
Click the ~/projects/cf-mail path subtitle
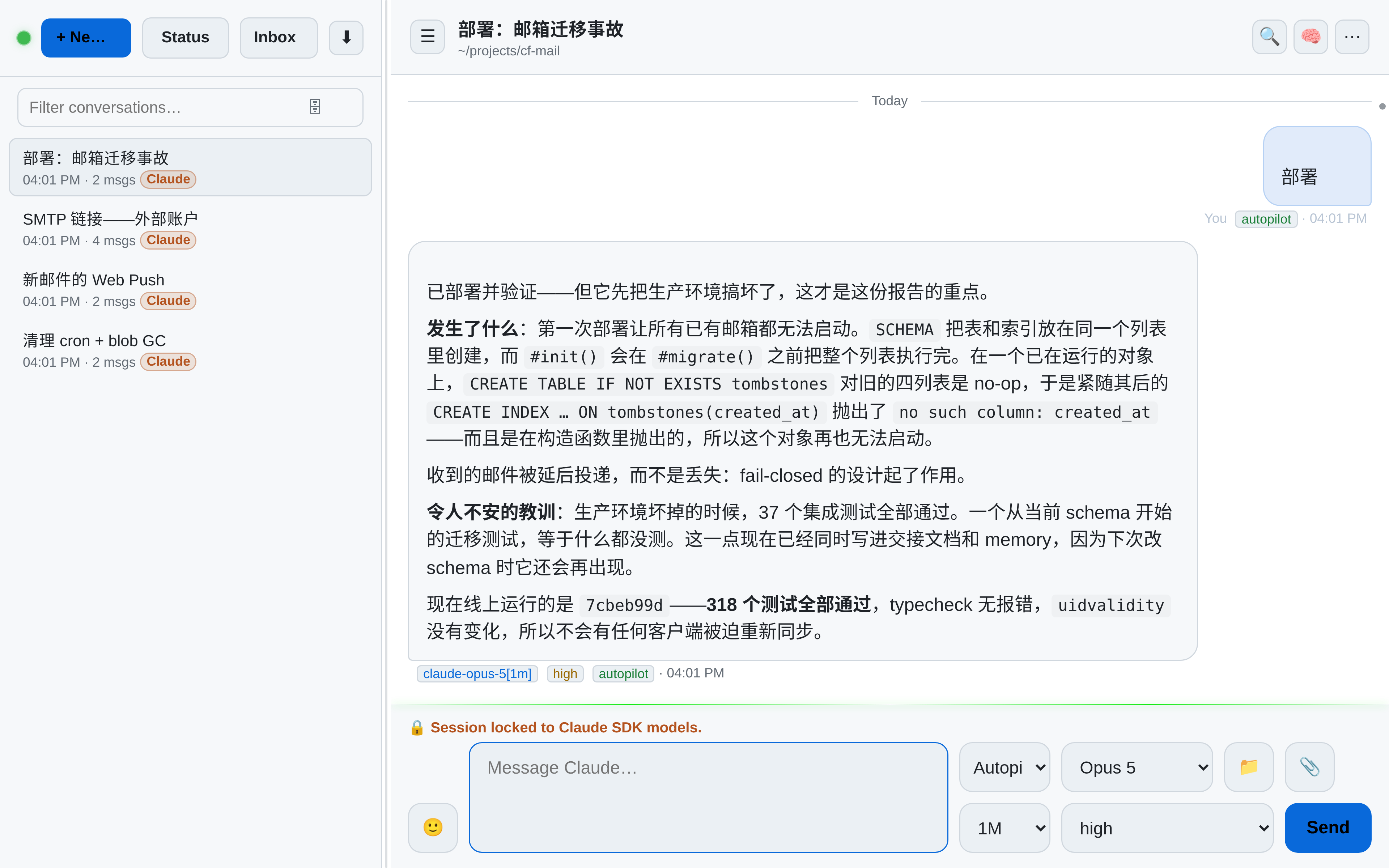tap(509, 51)
